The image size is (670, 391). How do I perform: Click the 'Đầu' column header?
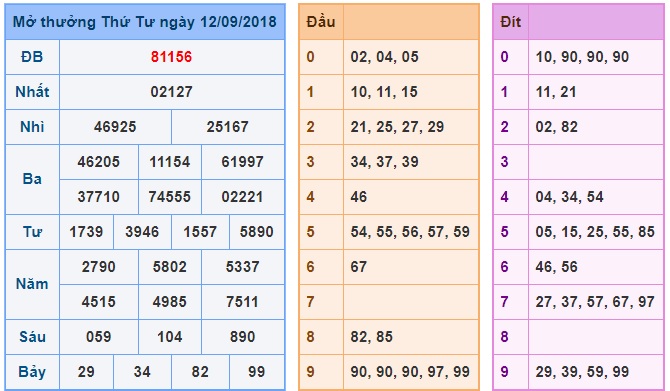(x=321, y=22)
